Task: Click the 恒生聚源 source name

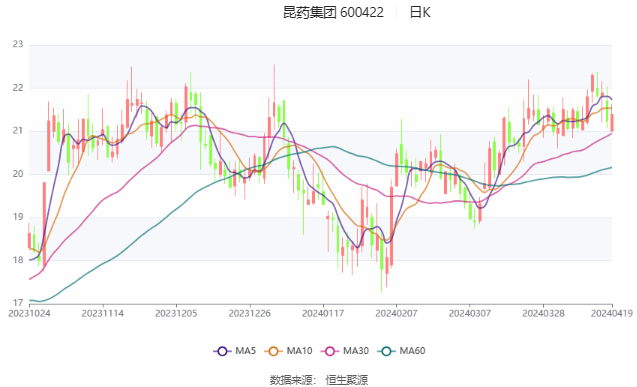Action: tap(347, 380)
